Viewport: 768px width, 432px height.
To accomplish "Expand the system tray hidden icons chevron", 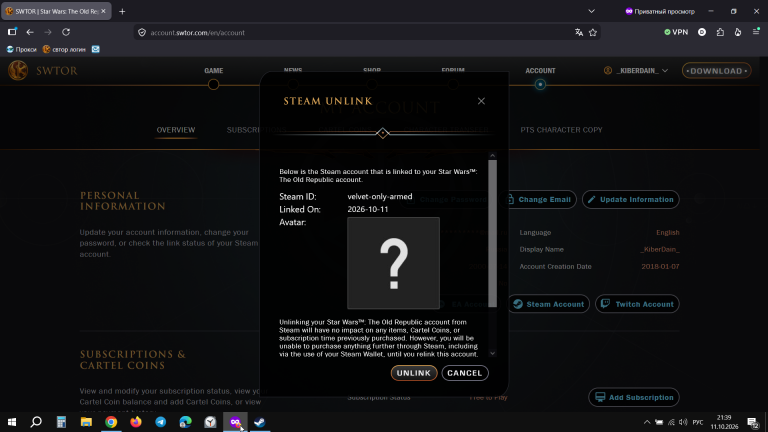I will tap(647, 422).
